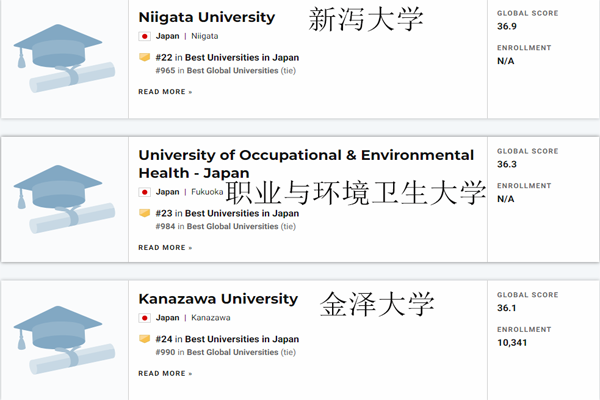The width and height of the screenshot is (600, 400).
Task: Select the 'Fukuoka' city text
Action: [x=207, y=192]
